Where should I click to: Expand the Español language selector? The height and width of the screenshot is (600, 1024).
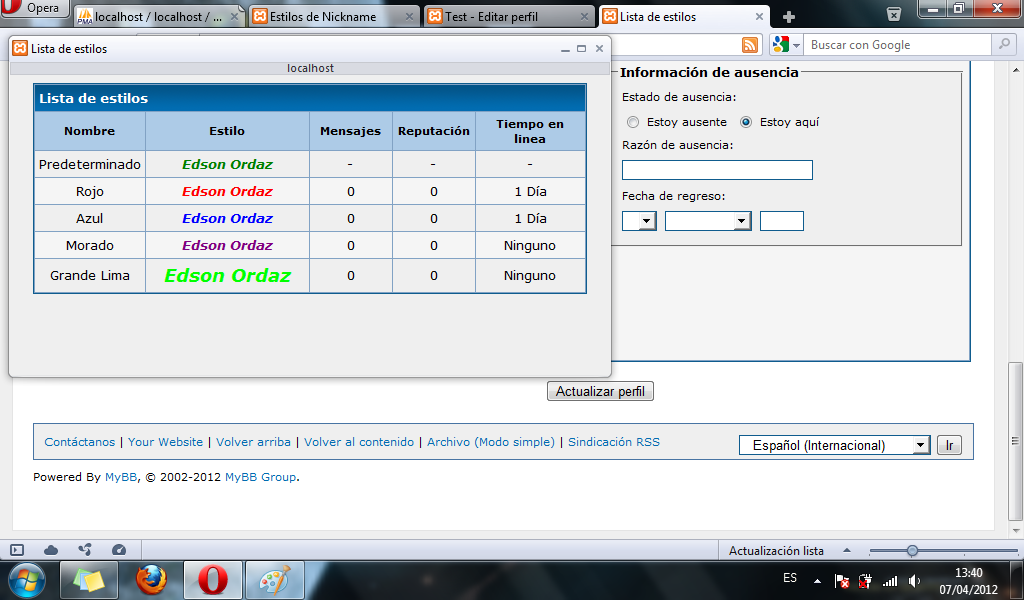coord(834,446)
